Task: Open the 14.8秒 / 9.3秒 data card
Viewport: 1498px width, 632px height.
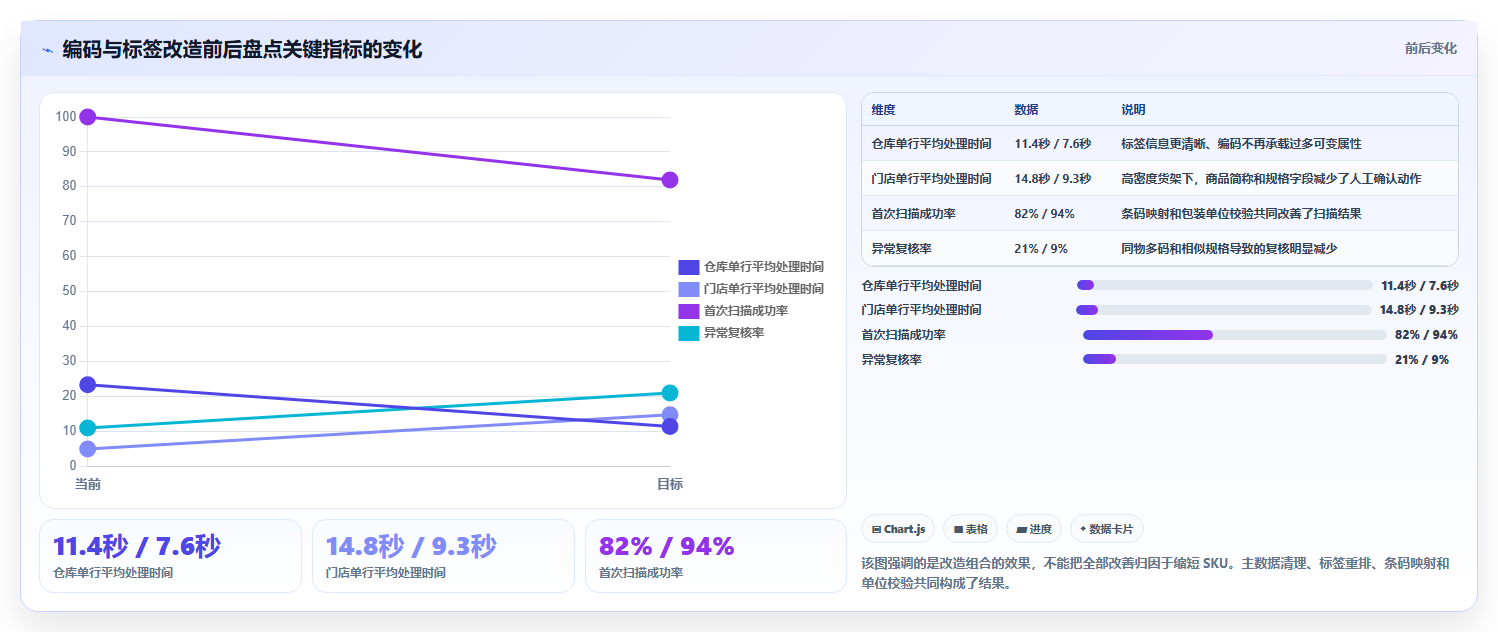Action: [443, 556]
